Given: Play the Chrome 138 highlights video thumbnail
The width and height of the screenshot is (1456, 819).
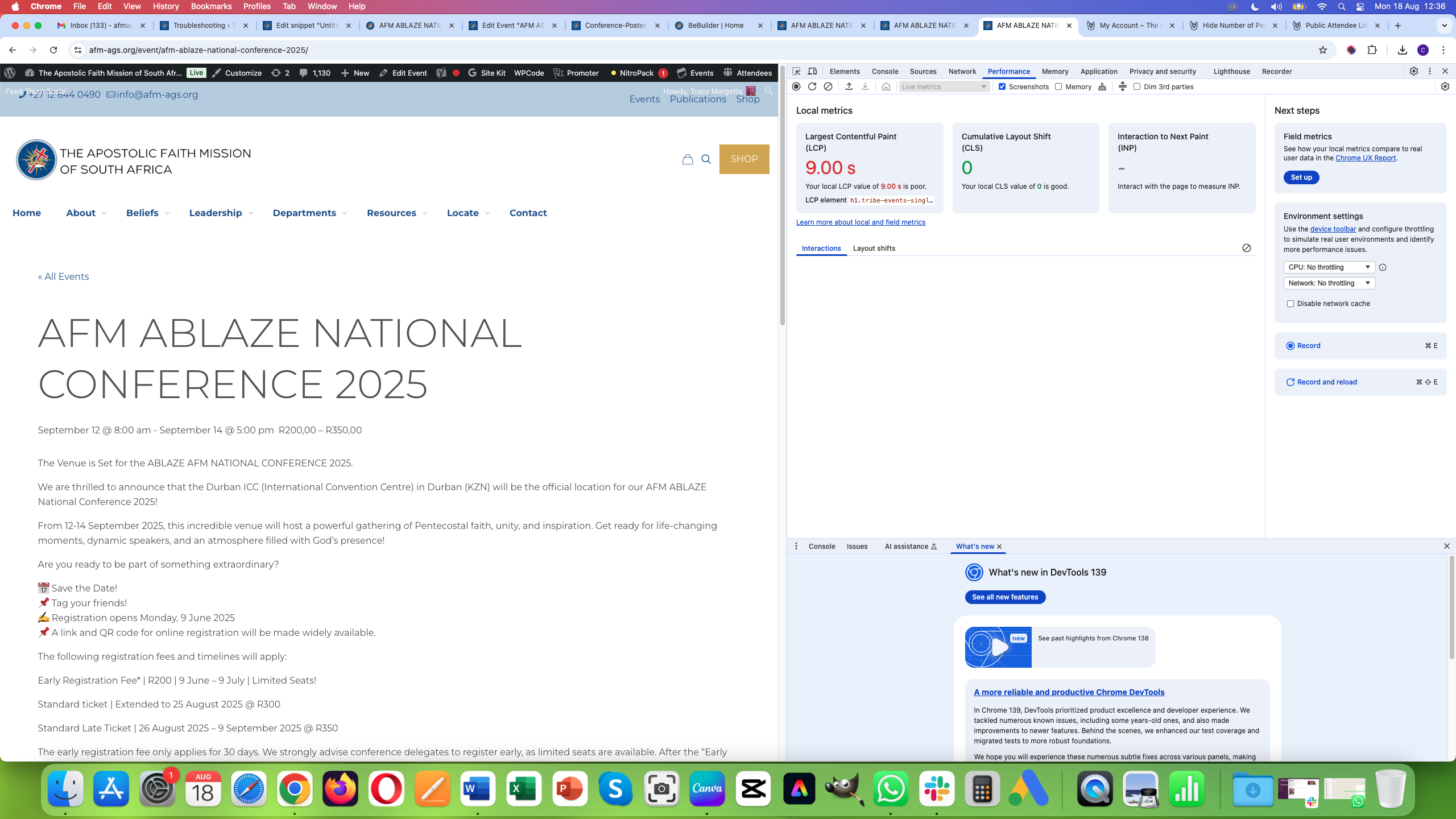Looking at the screenshot, I should coord(998,647).
